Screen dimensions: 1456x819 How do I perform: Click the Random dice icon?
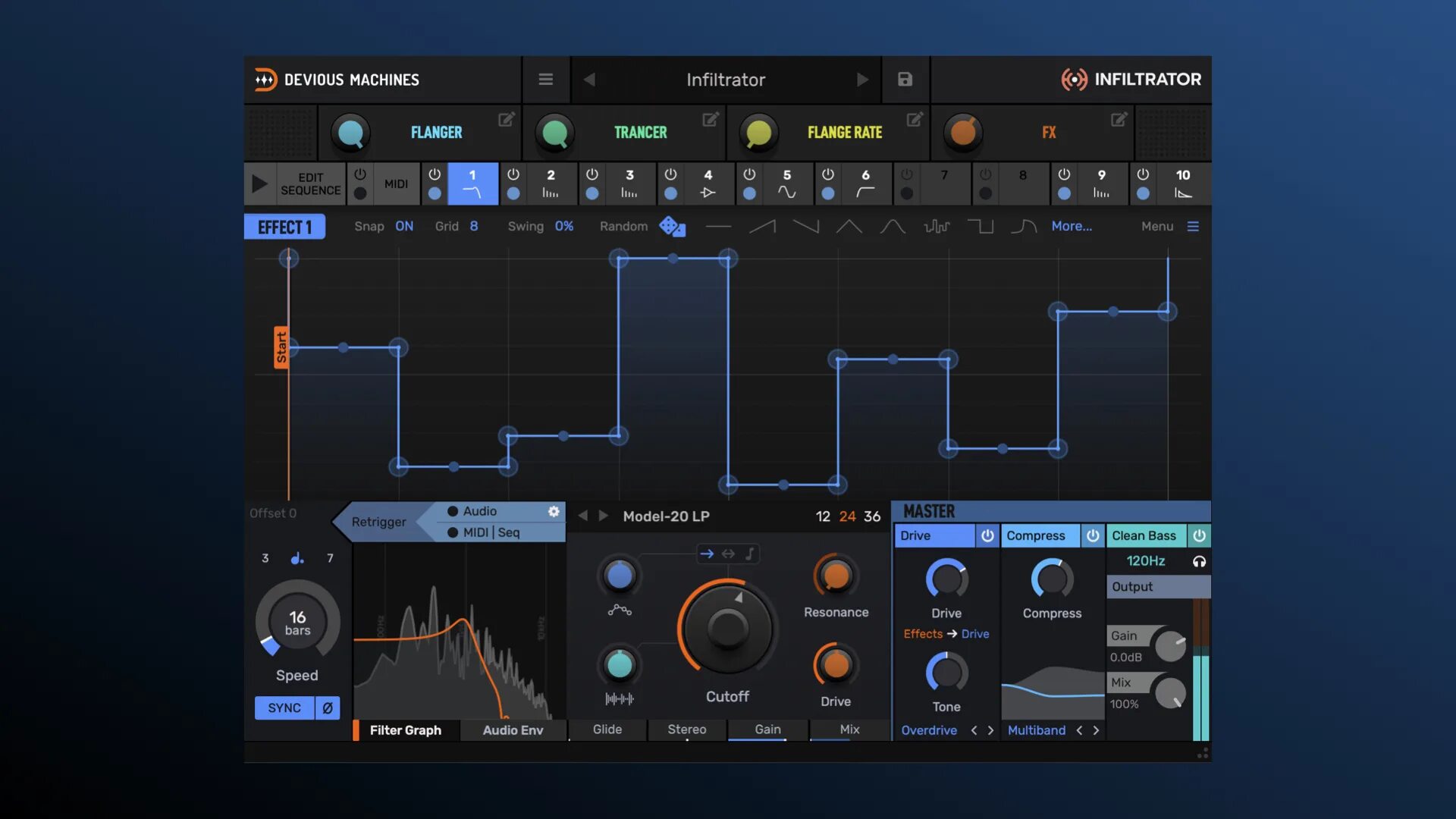672,226
